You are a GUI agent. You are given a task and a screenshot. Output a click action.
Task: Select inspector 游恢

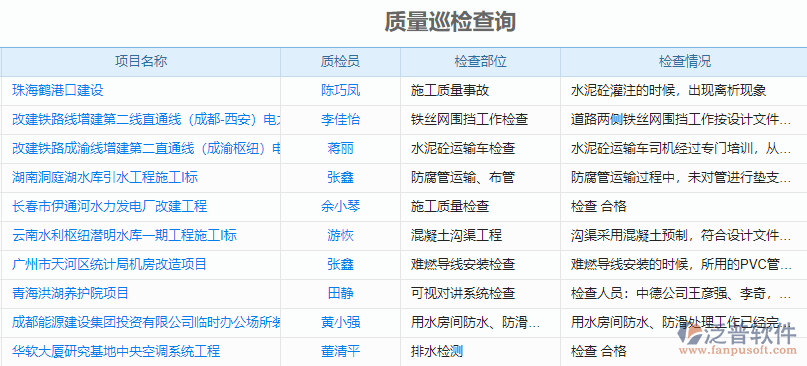pyautogui.click(x=340, y=236)
